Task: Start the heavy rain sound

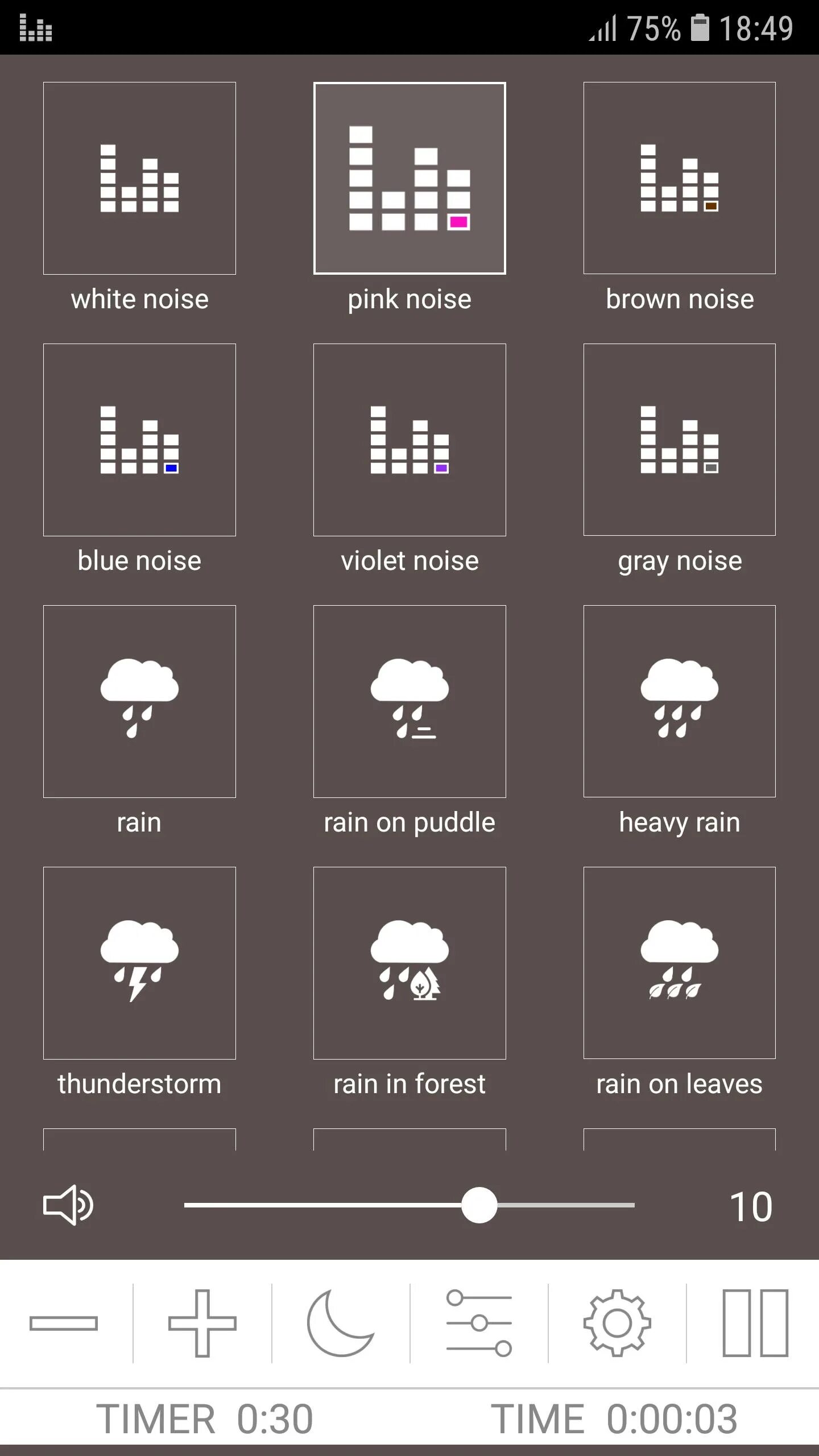Action: [x=679, y=701]
